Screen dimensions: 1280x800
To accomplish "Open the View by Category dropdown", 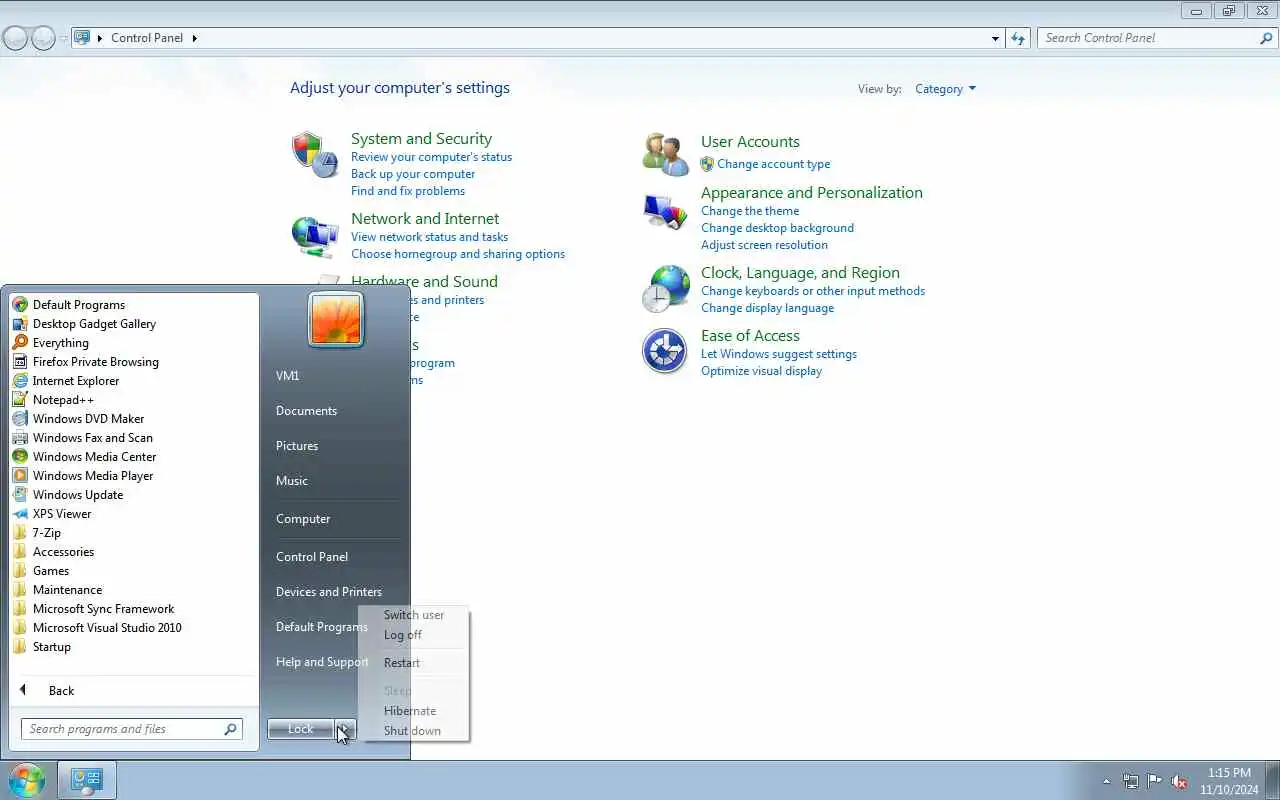I will [945, 89].
